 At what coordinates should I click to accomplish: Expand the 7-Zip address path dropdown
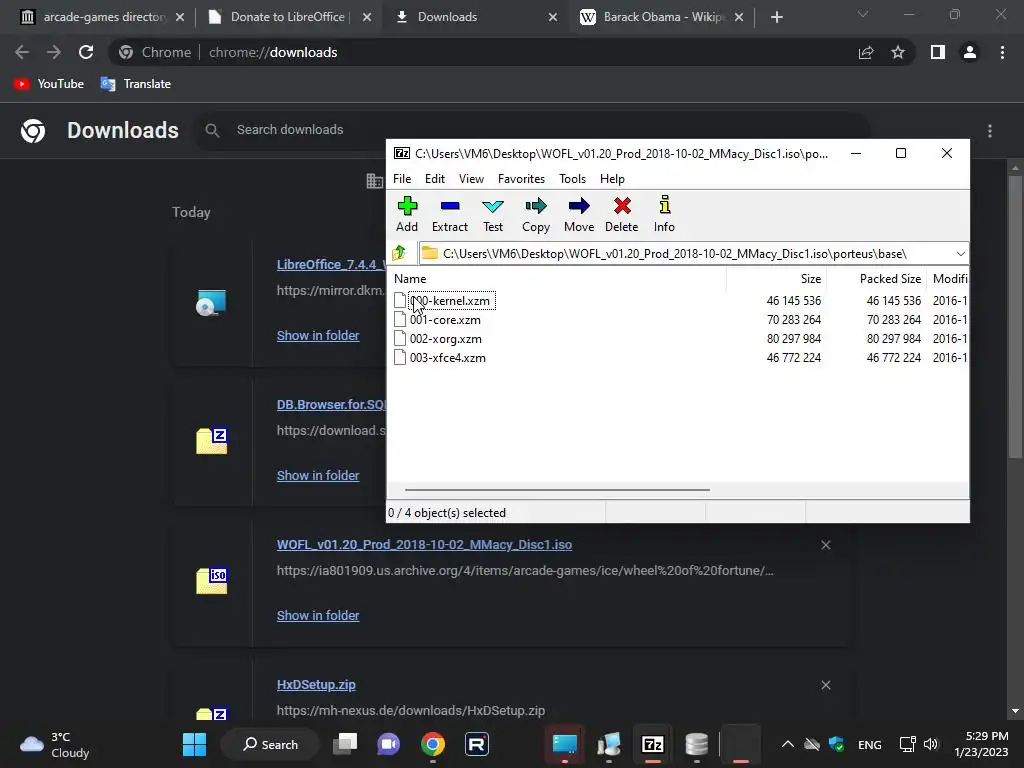tap(961, 253)
